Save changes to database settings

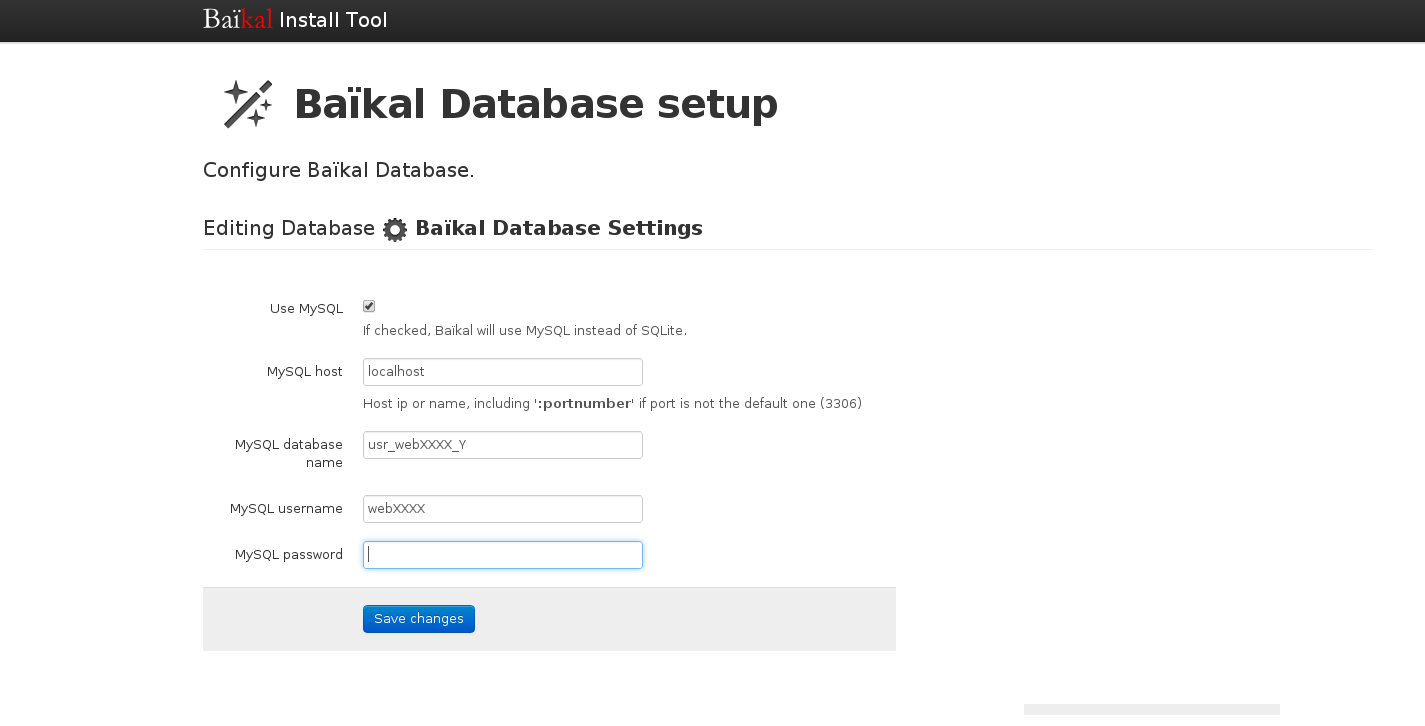point(419,619)
